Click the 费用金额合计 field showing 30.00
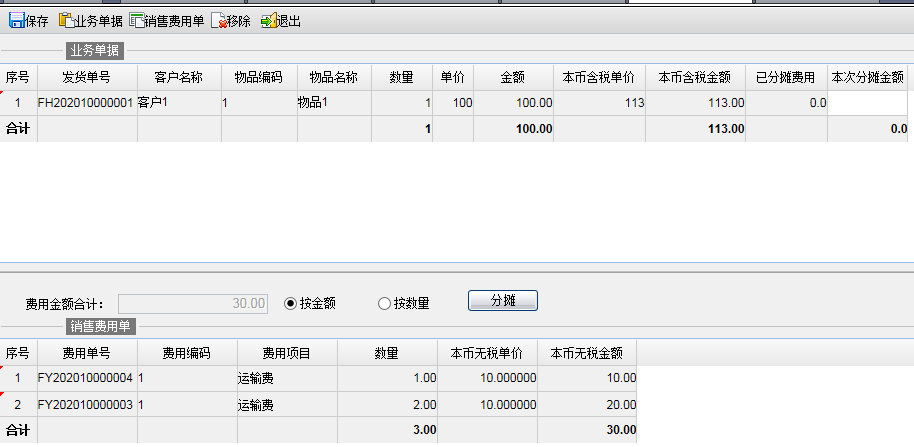 pyautogui.click(x=193, y=303)
